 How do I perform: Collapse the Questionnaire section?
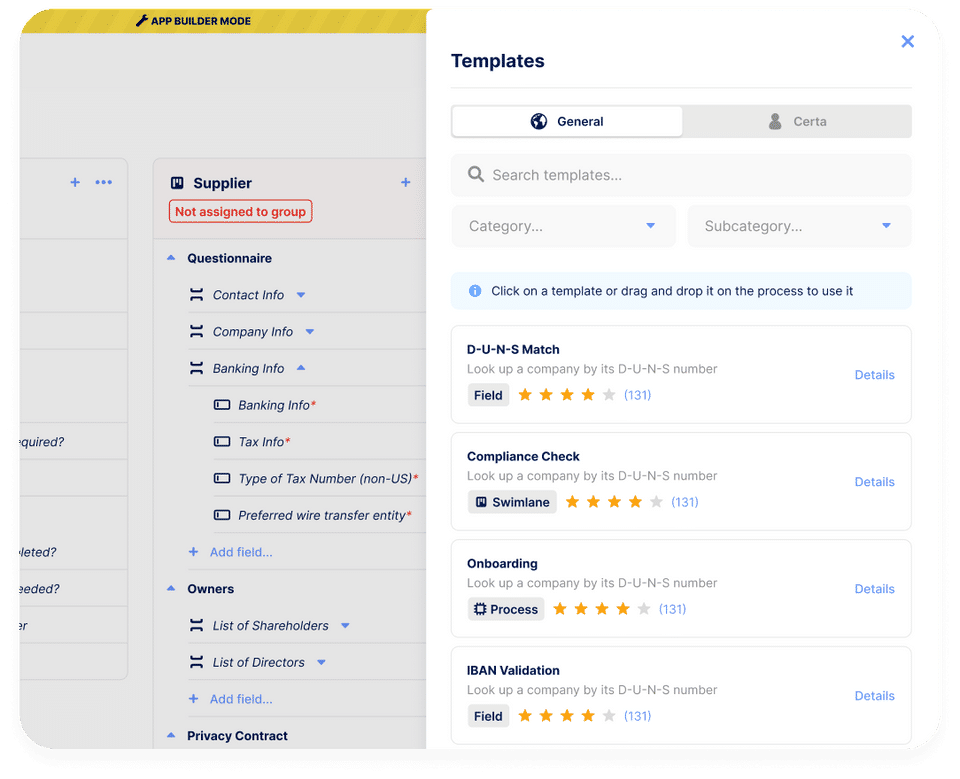(171, 258)
